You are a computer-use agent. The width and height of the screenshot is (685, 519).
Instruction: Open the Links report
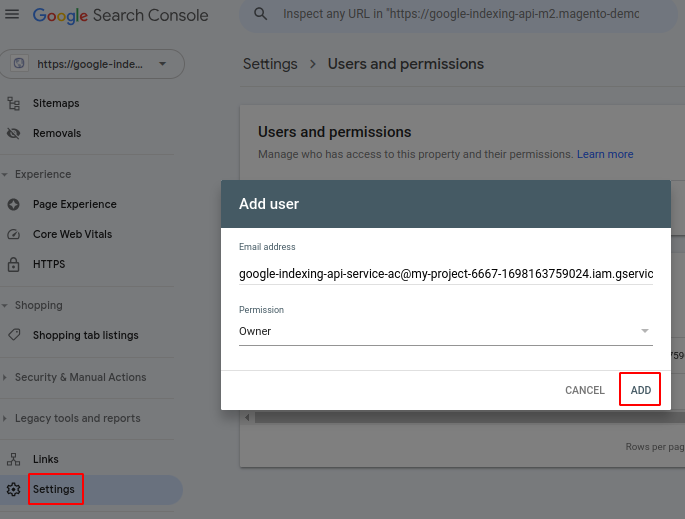[x=45, y=459]
